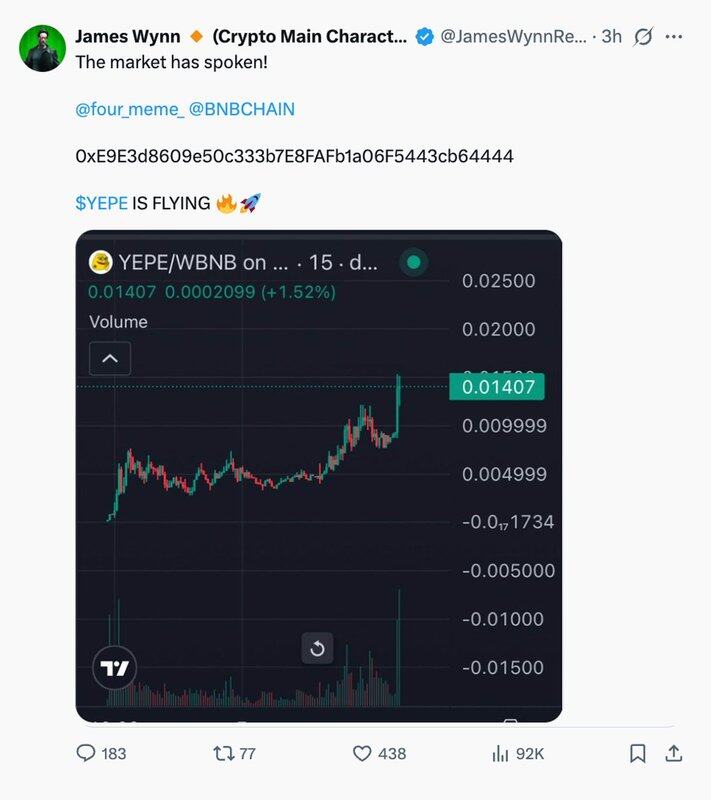
Task: Collapse the Volume indicator chevron
Action: [110, 358]
